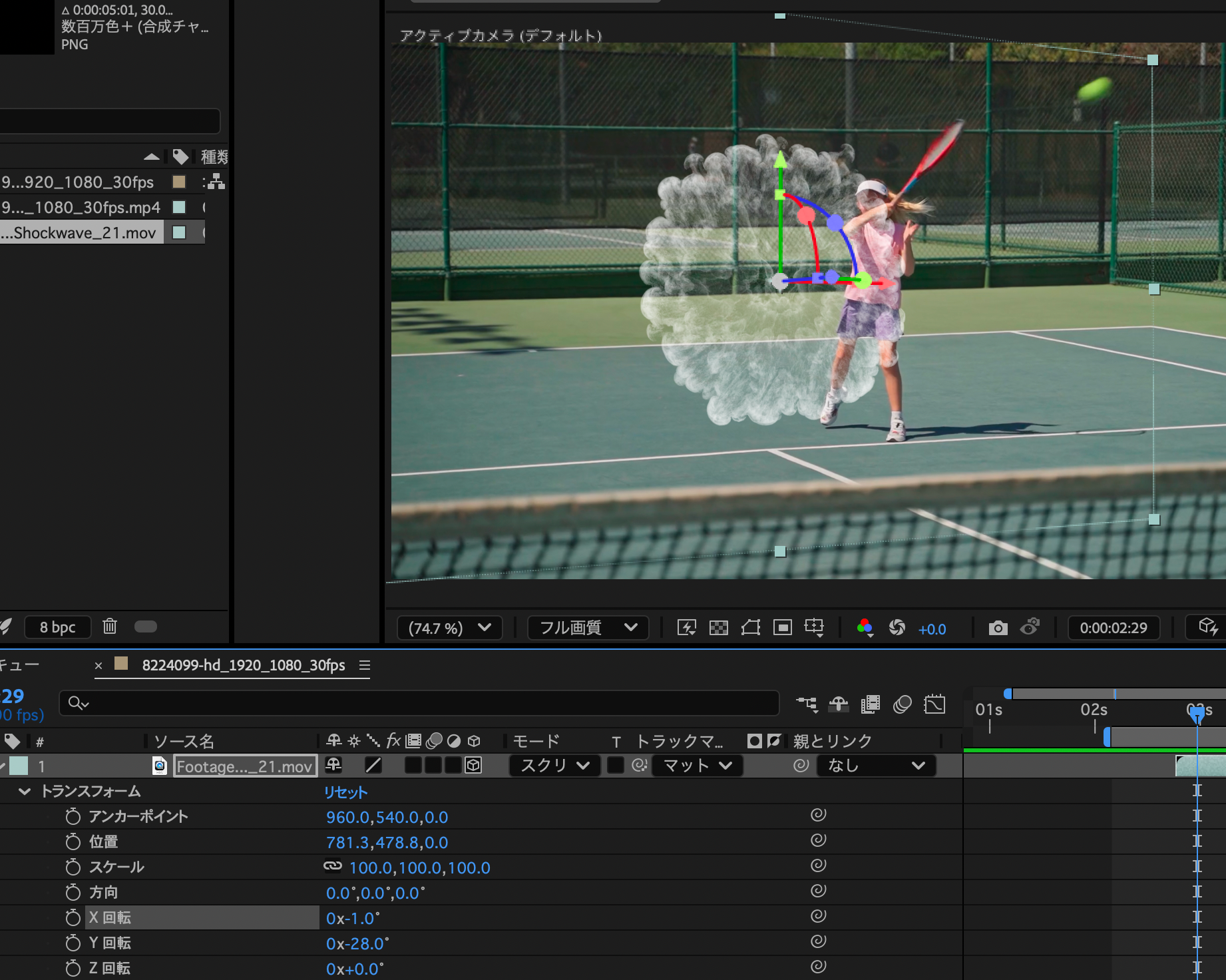
Task: Collapse the トランスフォーム property group
Action: coord(25,792)
